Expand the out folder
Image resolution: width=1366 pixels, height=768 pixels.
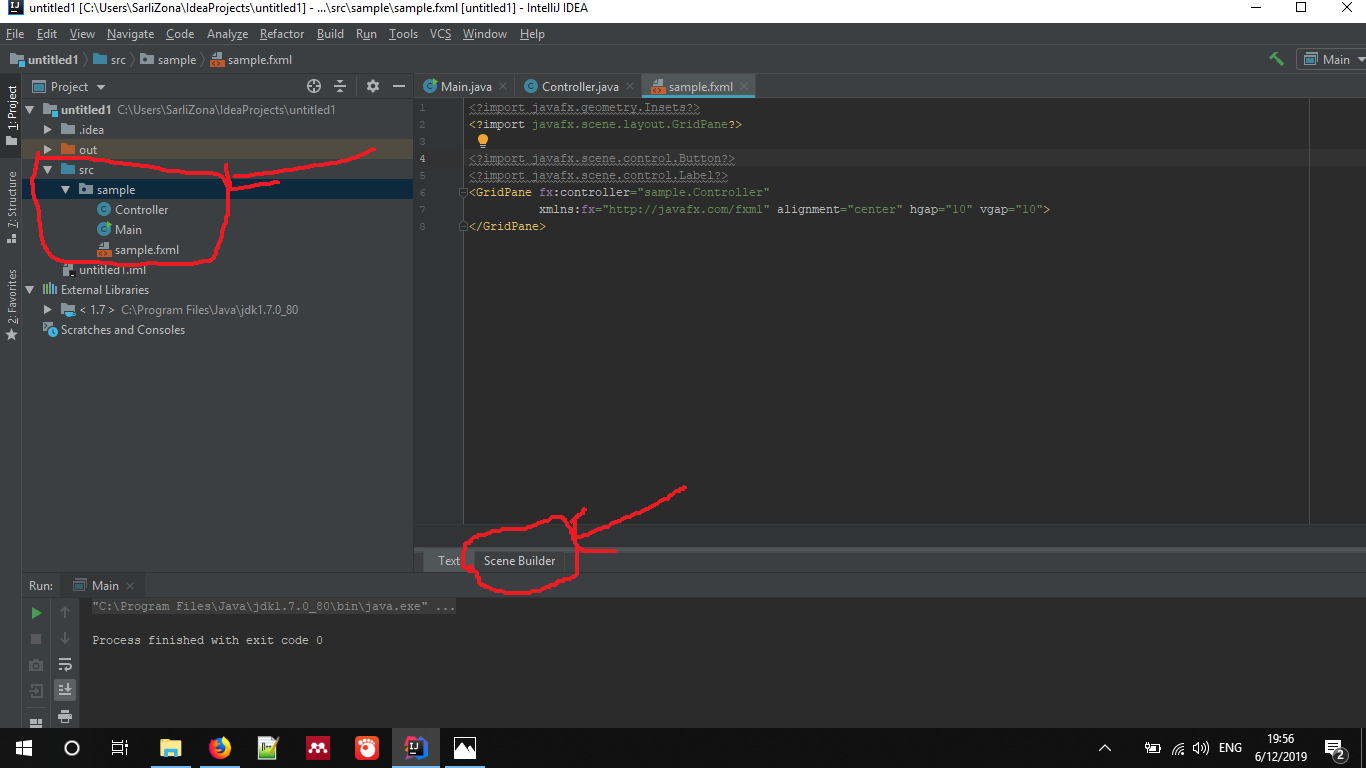tap(47, 150)
